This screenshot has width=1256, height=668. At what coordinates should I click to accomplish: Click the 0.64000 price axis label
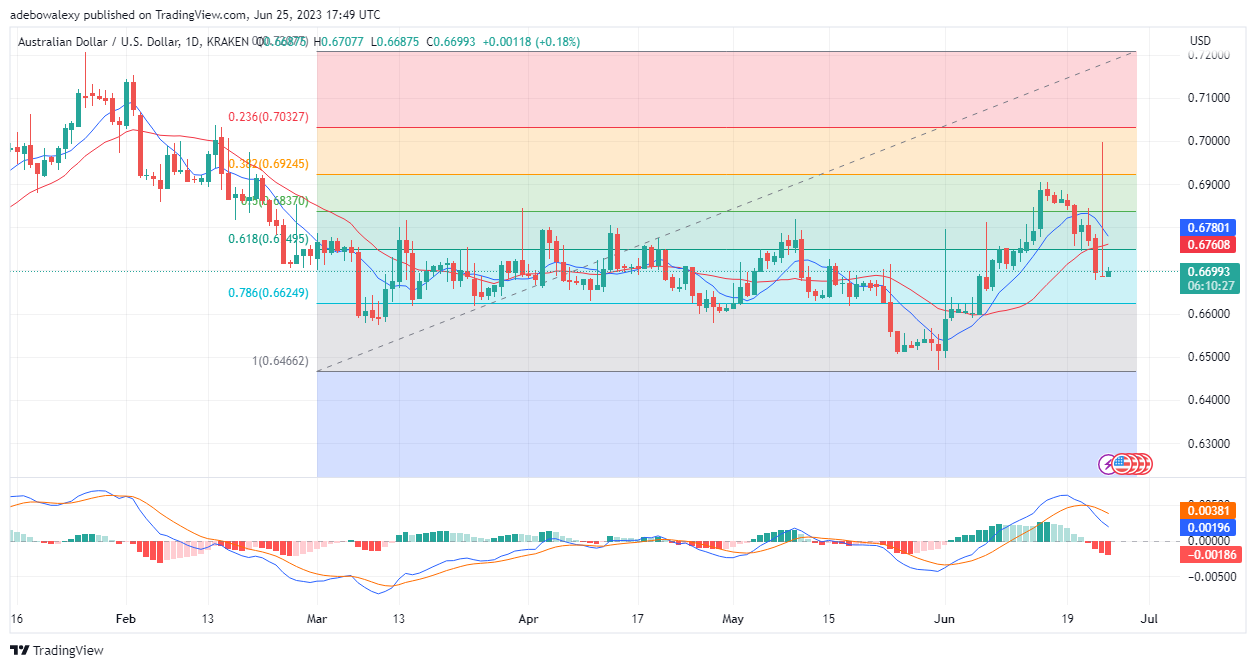(x=1209, y=400)
